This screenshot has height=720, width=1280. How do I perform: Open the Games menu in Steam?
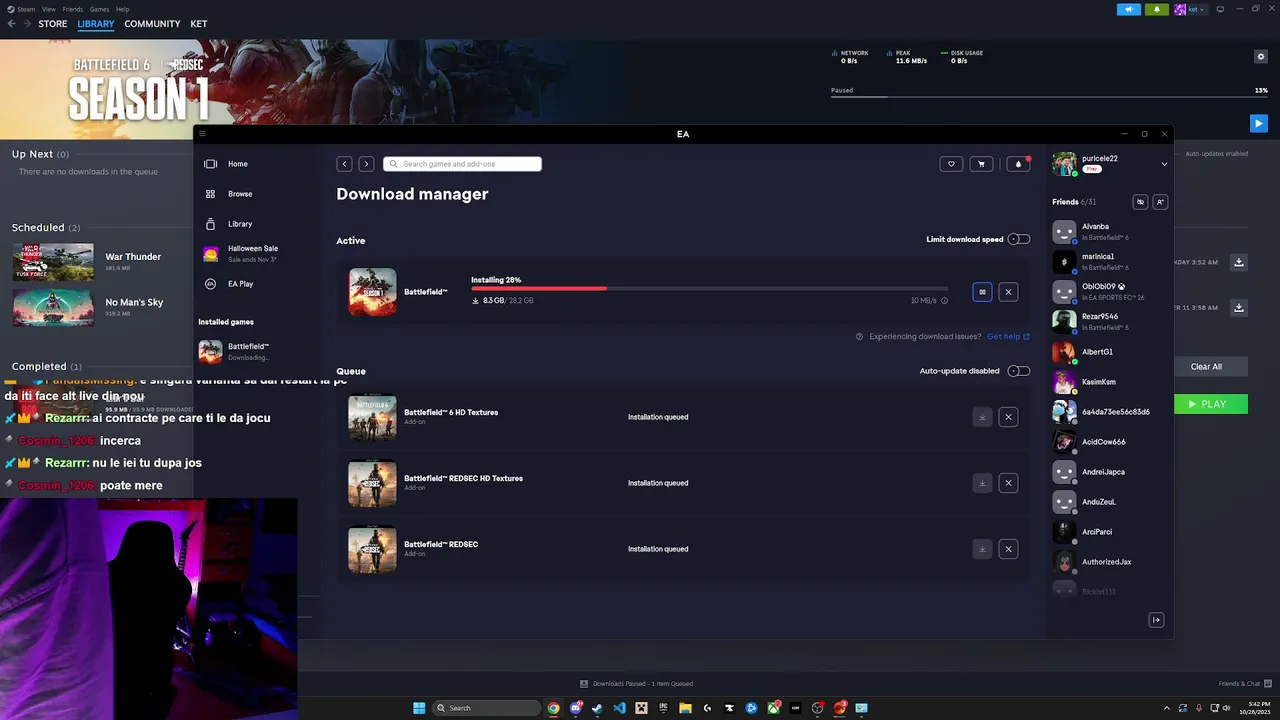coord(99,9)
